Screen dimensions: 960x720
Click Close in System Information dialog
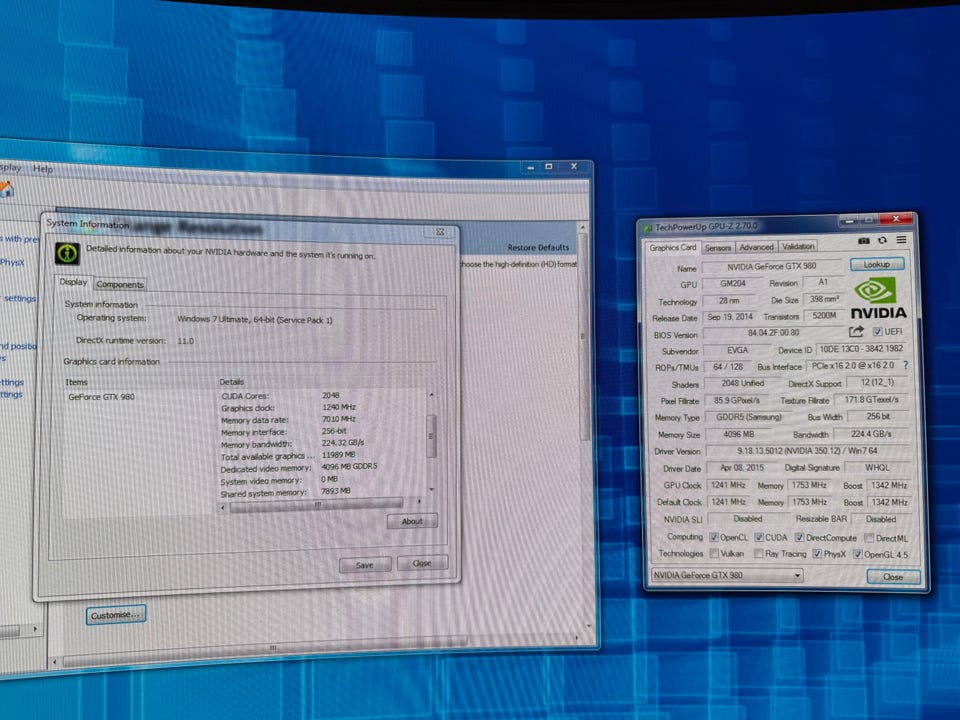coord(422,563)
